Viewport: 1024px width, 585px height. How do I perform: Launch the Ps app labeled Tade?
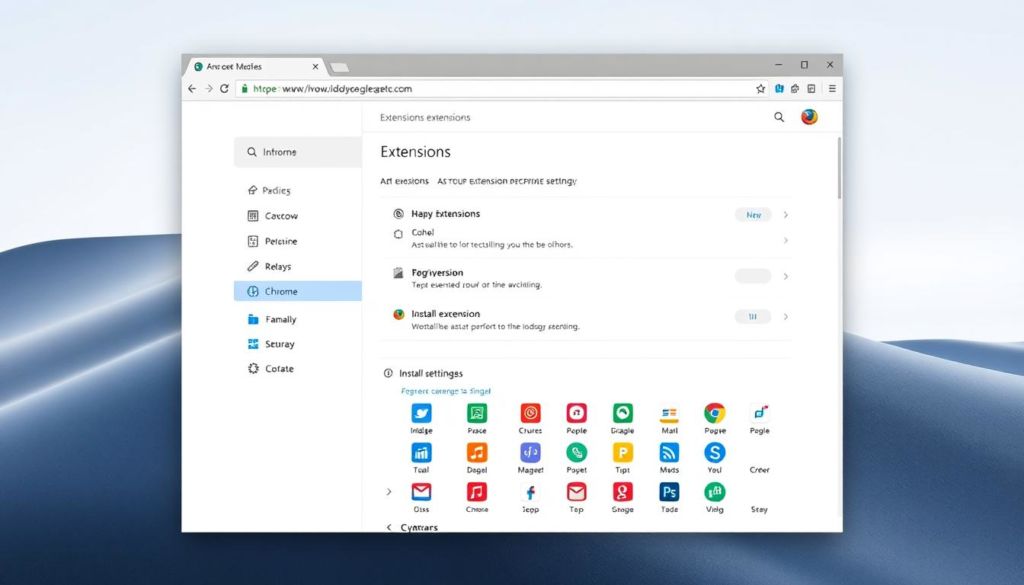(x=669, y=492)
